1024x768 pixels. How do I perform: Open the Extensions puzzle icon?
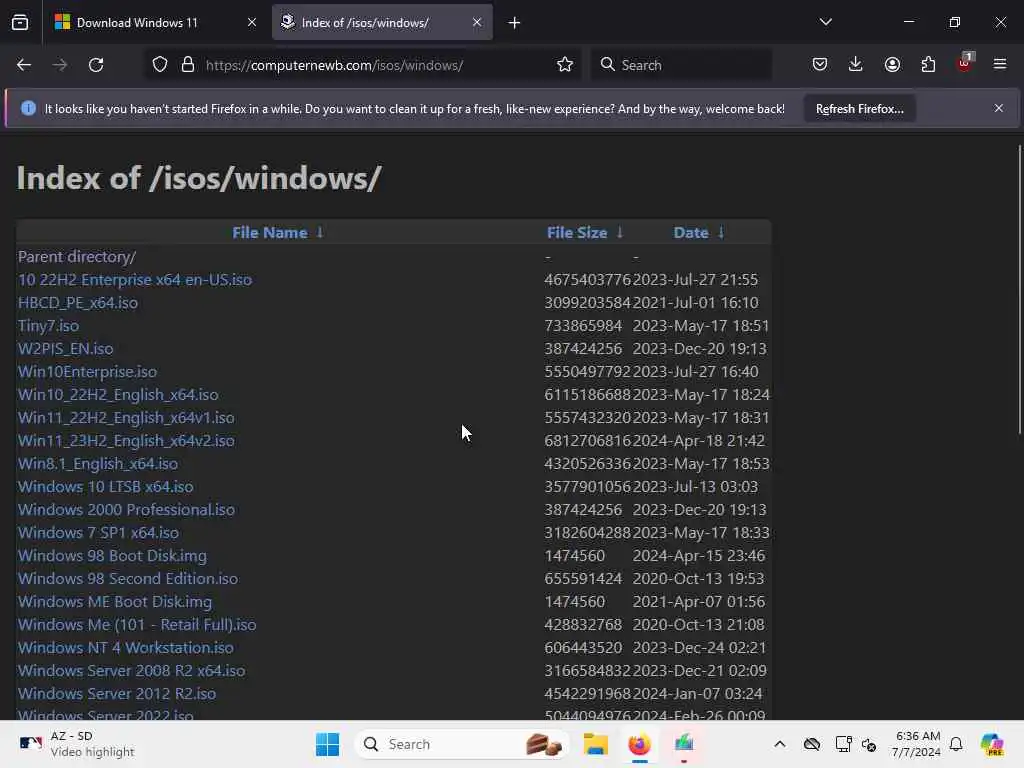928,65
